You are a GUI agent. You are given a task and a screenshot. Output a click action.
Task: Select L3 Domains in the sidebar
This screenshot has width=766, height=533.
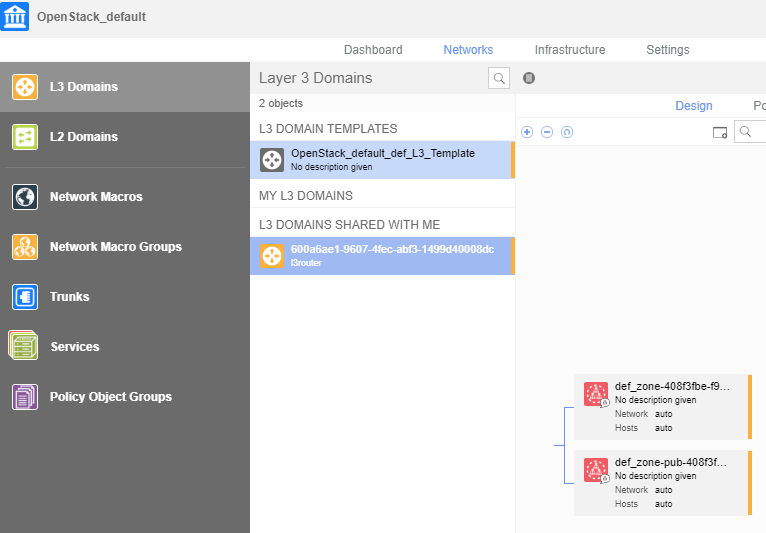pos(125,87)
